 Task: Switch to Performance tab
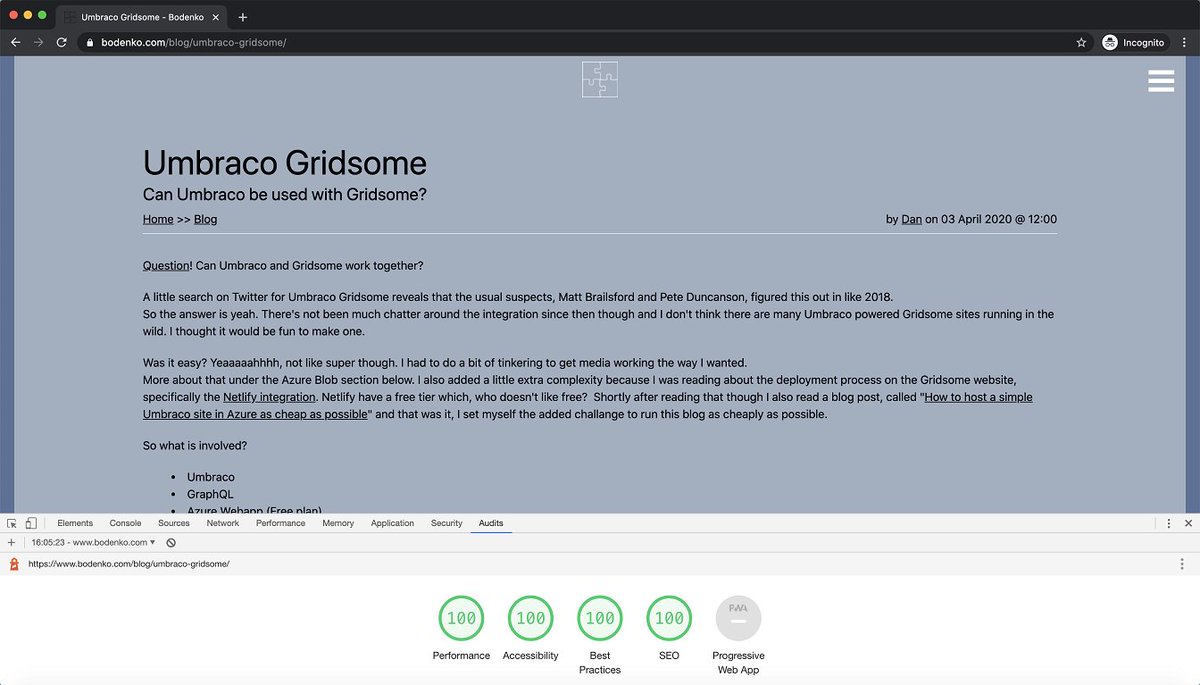click(x=281, y=523)
